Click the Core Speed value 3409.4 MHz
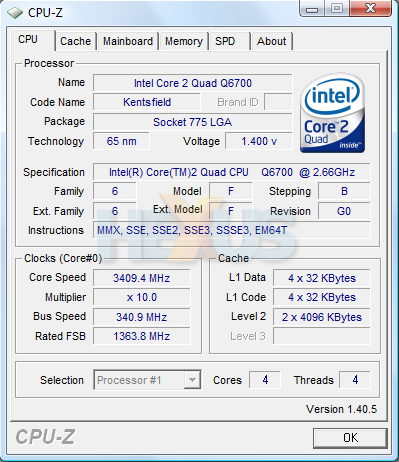Viewport: 399px width, 462px height. click(x=142, y=278)
